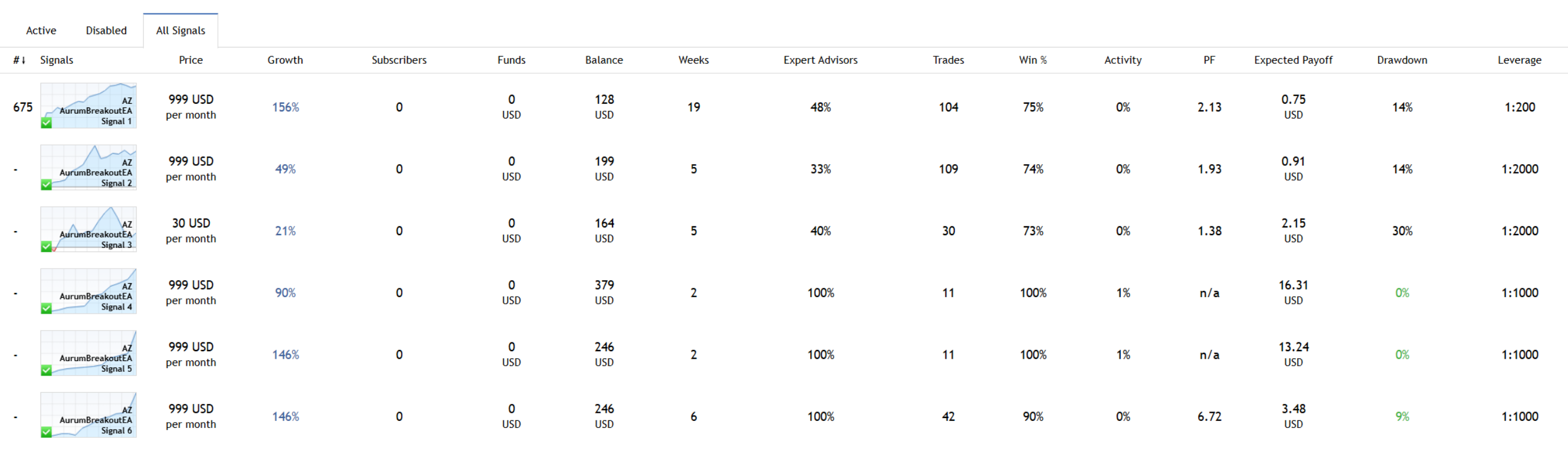Open the AurumBreakoutEA Signal 3 chart thumbnail
This screenshot has width=1568, height=459.
(89, 230)
